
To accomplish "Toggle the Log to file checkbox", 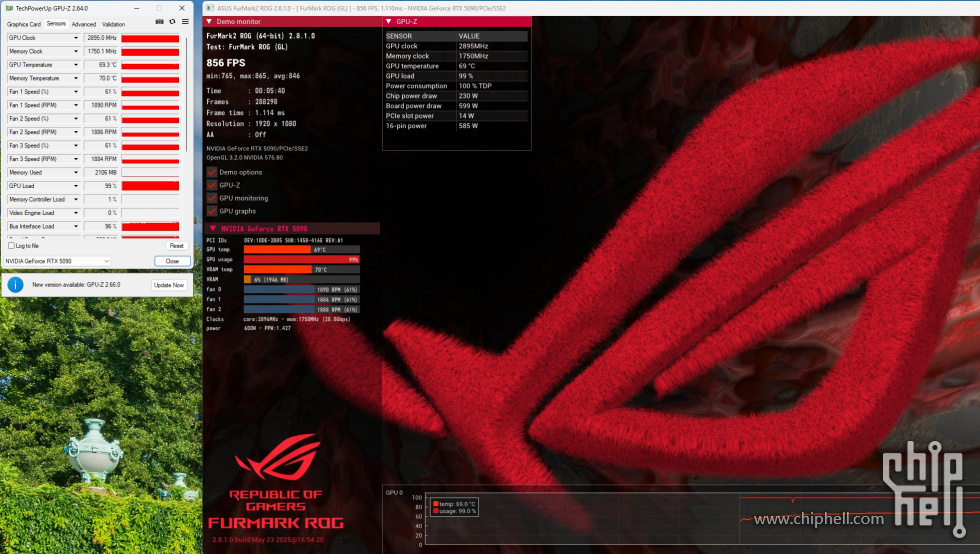I will 11,246.
